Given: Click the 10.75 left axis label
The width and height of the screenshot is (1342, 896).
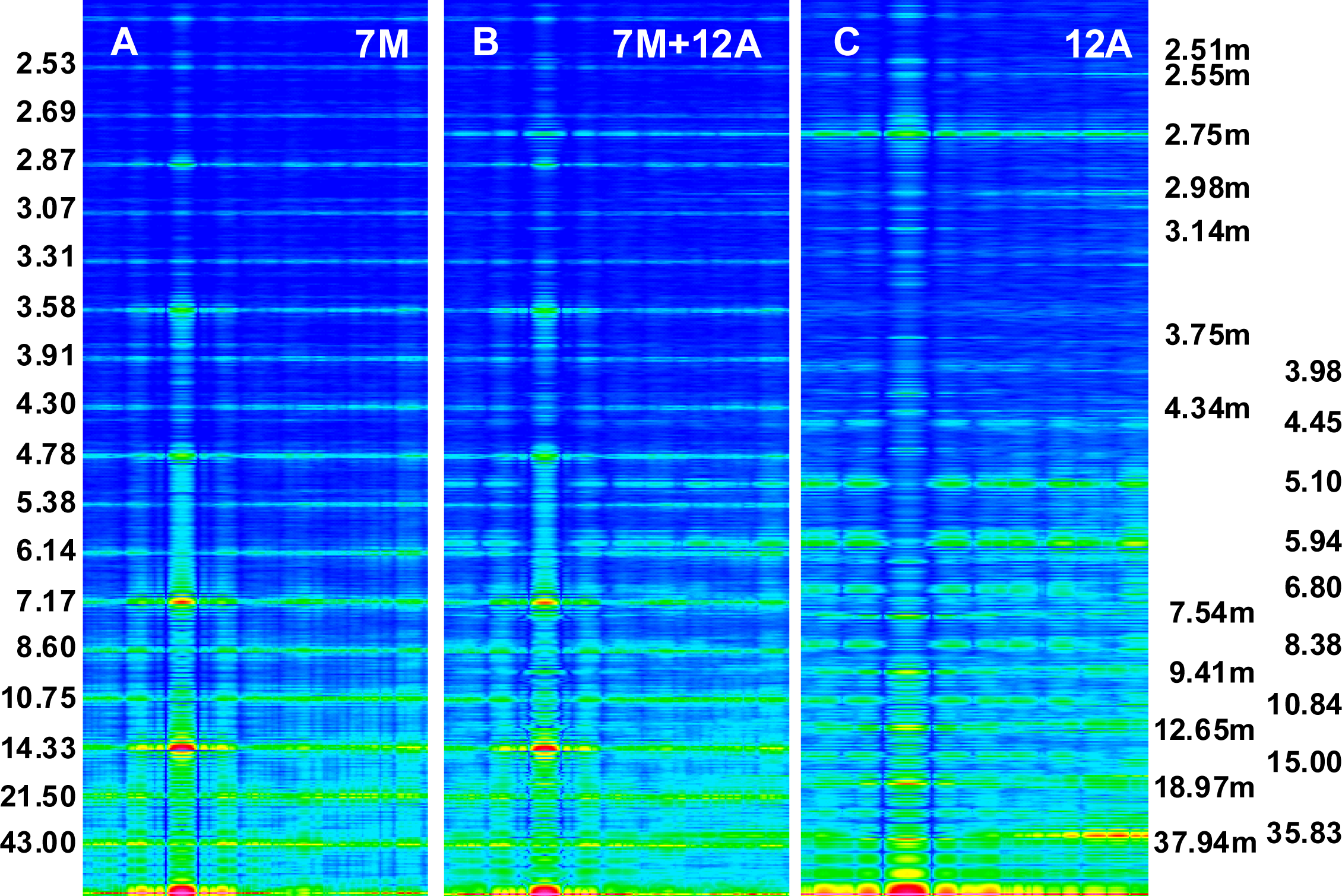Looking at the screenshot, I should (x=39, y=698).
